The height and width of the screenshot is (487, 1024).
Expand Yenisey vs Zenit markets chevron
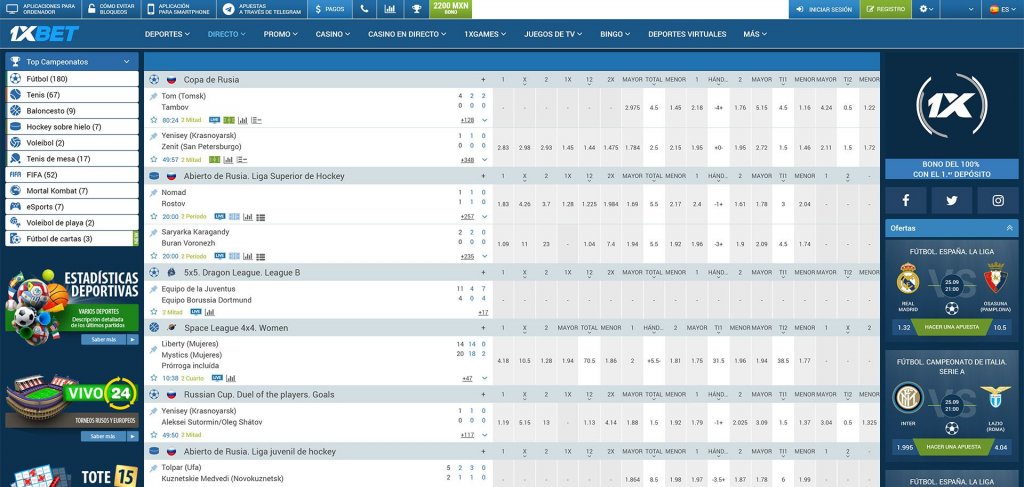click(485, 160)
